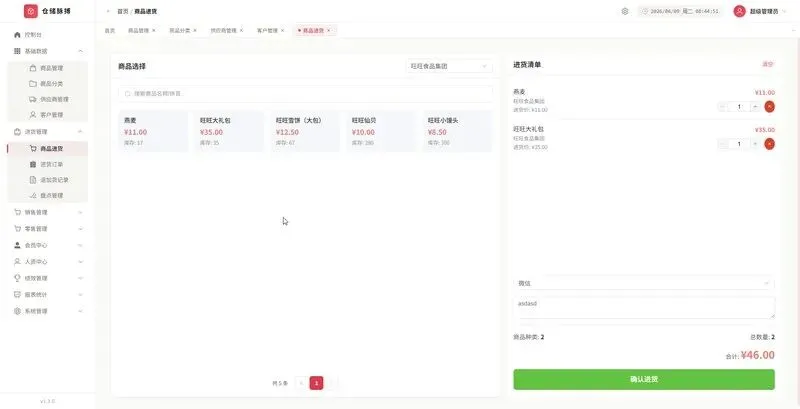The height and width of the screenshot is (409, 800).
Task: Collapse the 基础数据 sidebar group
Action: (x=47, y=51)
